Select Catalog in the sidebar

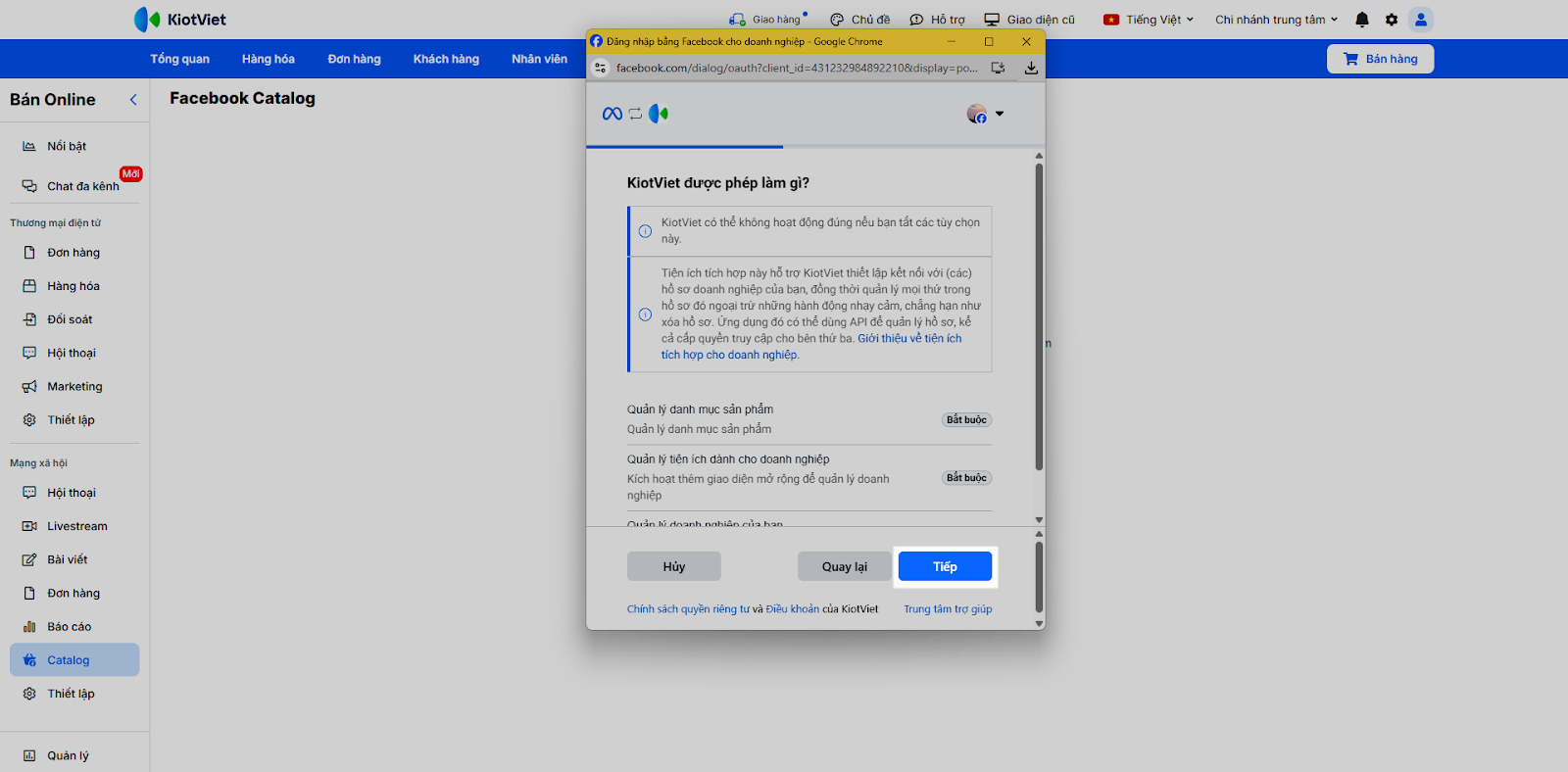click(x=74, y=659)
